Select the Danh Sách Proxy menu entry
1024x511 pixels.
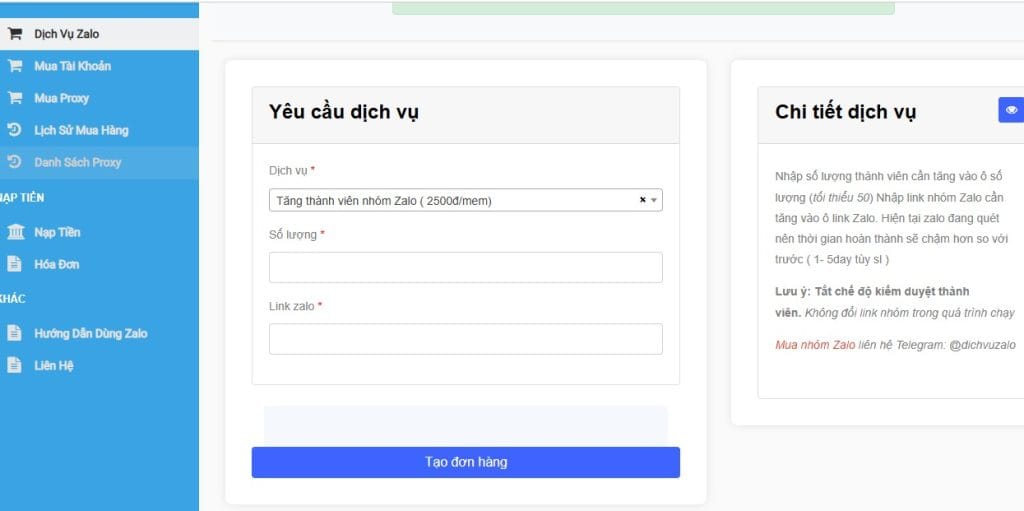click(78, 162)
